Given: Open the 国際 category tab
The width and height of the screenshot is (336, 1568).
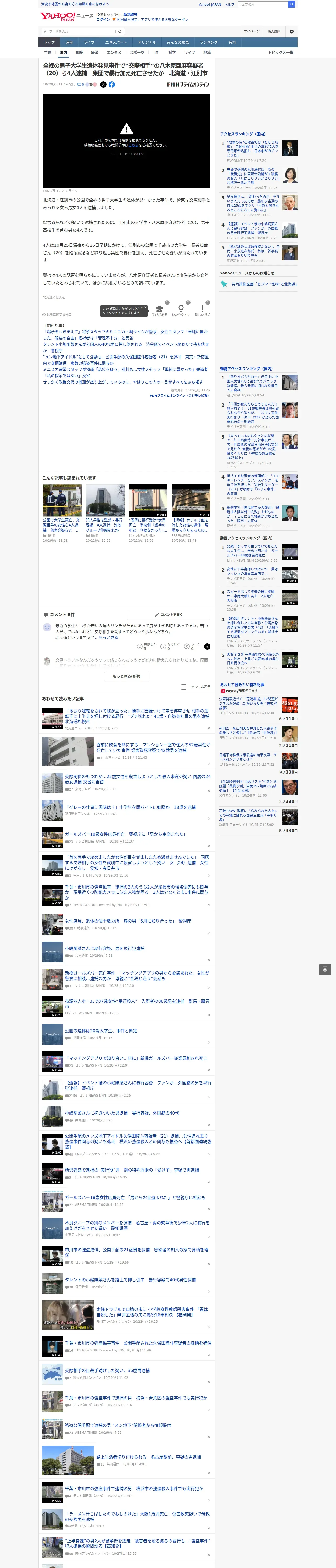Looking at the screenshot, I should (79, 52).
